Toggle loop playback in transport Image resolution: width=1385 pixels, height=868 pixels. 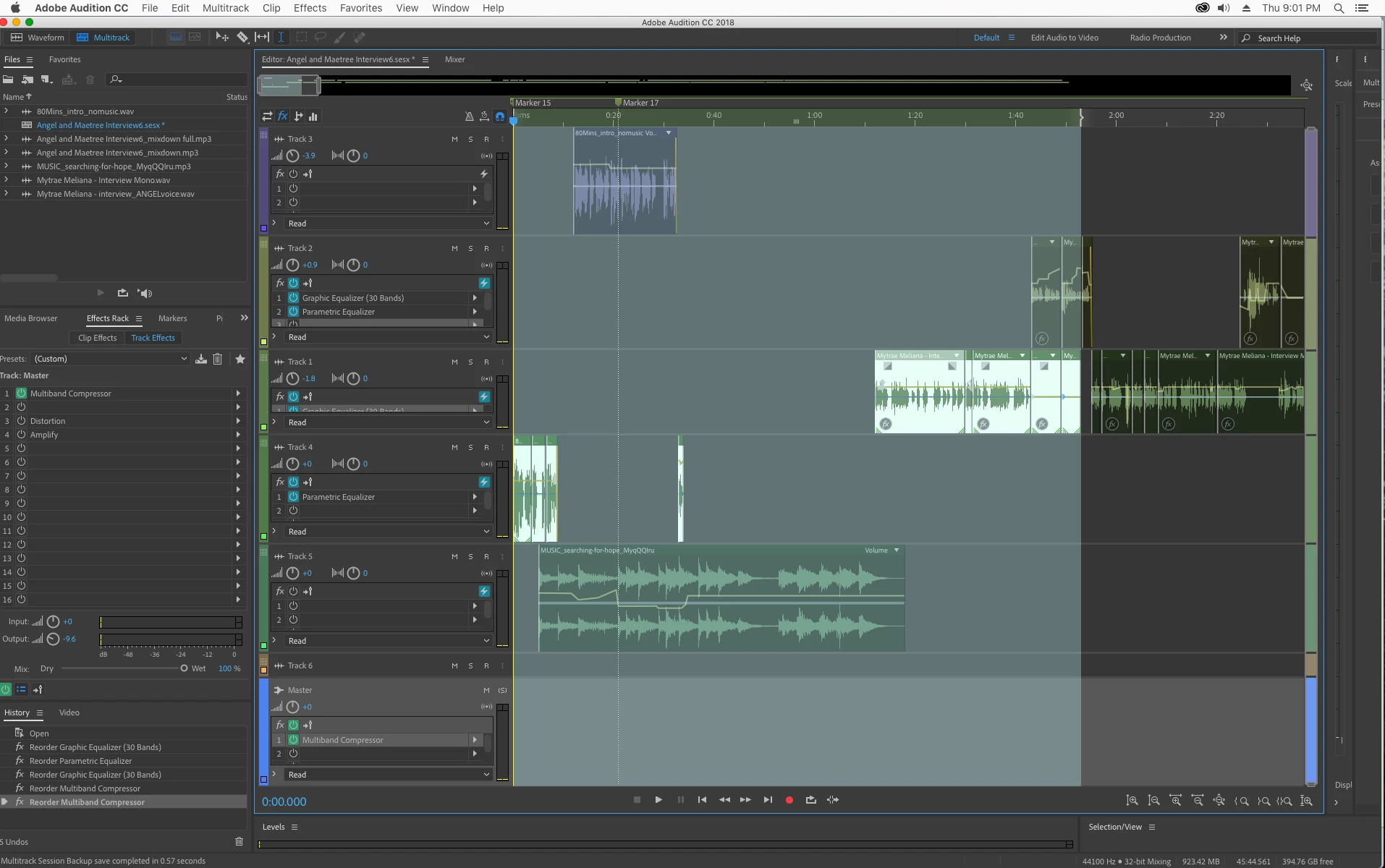tap(811, 800)
